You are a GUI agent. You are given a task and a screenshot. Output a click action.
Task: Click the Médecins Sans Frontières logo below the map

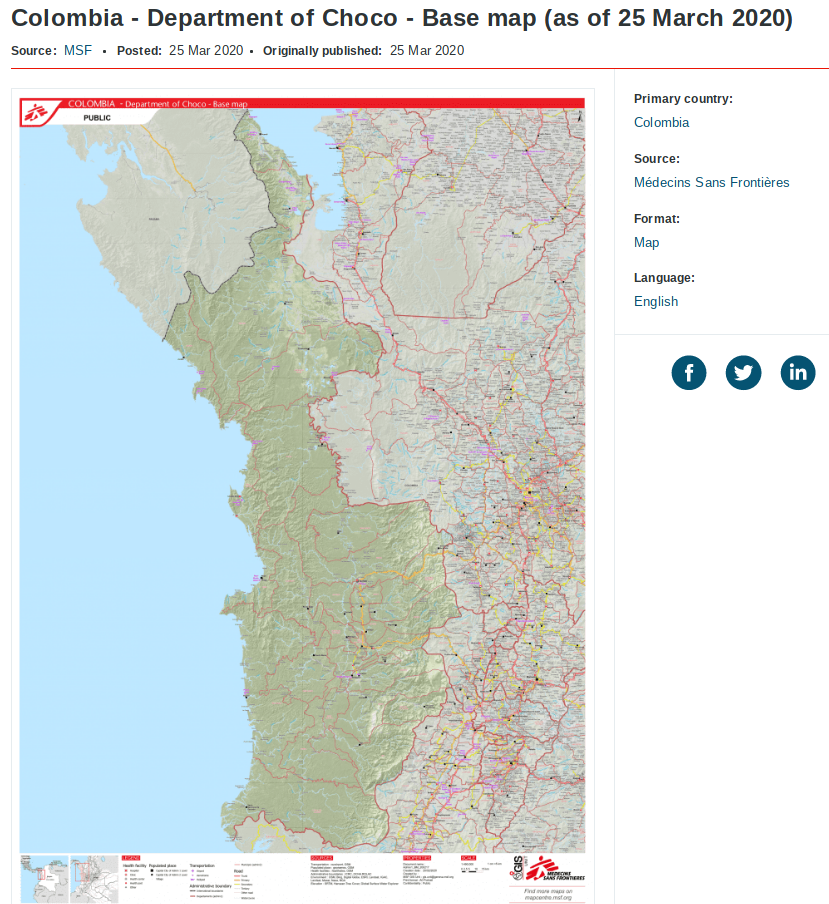[556, 869]
